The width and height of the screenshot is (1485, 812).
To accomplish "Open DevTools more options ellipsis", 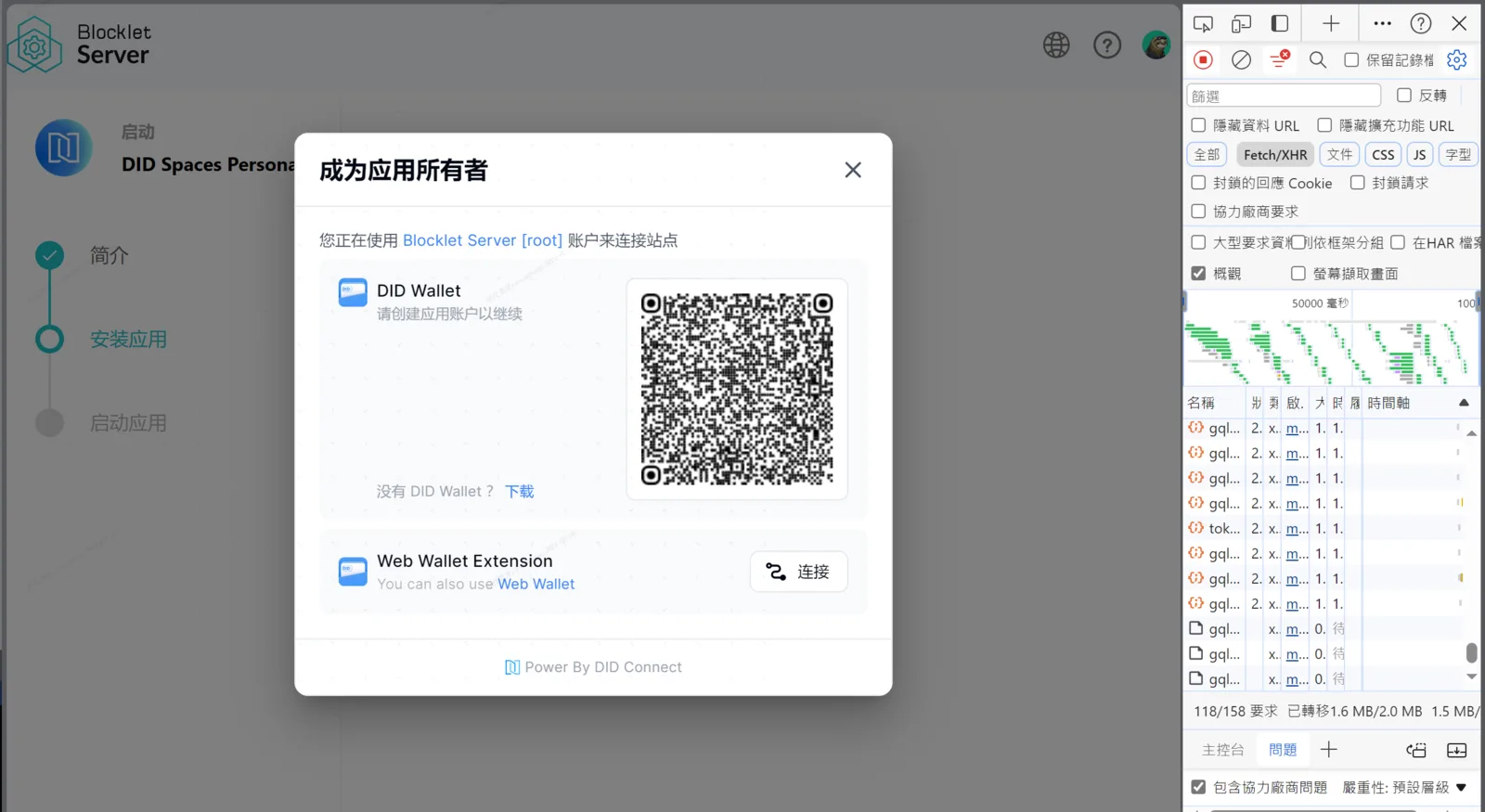I will click(x=1382, y=24).
